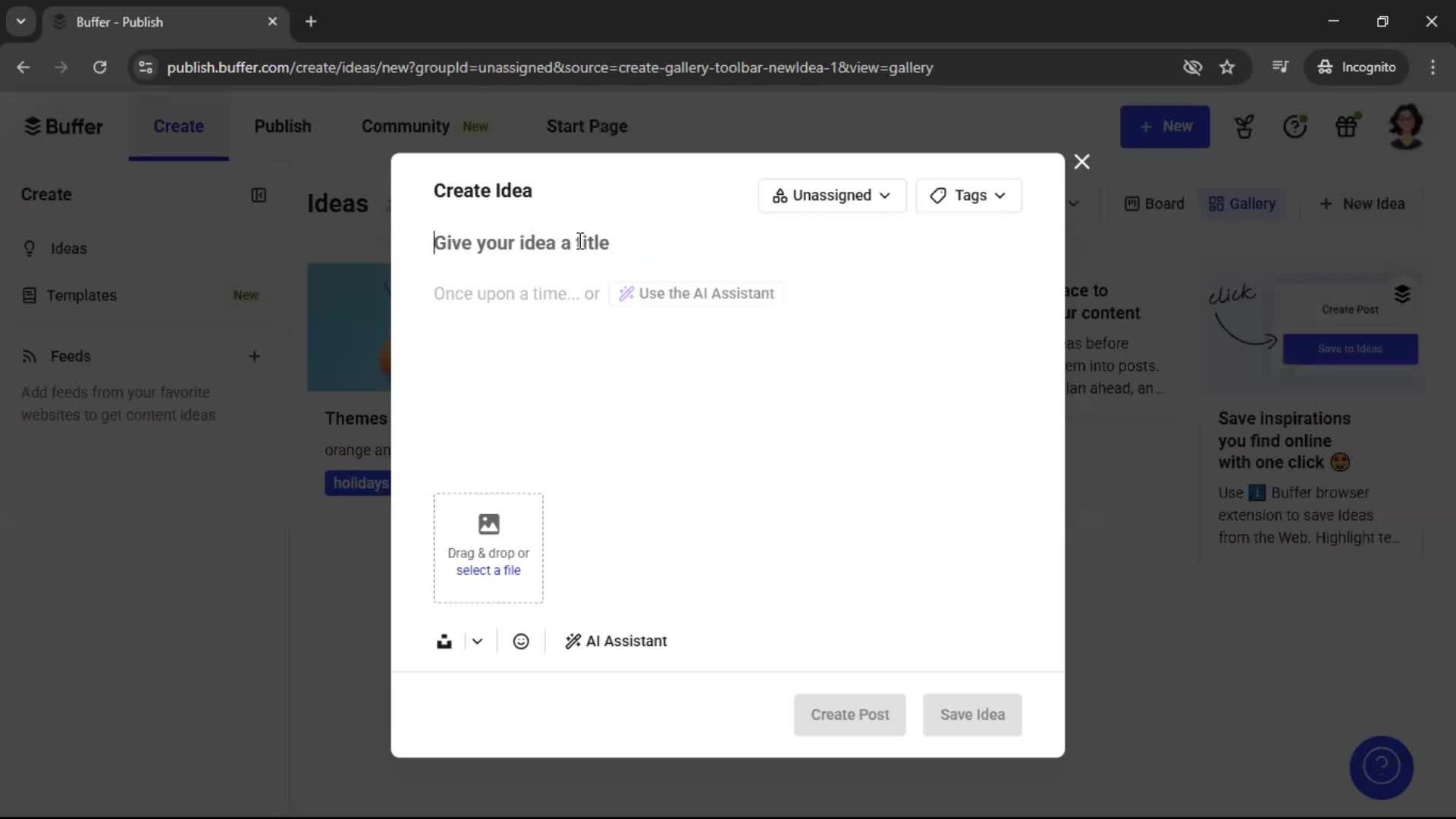Open the emoji picker
The width and height of the screenshot is (1456, 819).
pos(521,641)
